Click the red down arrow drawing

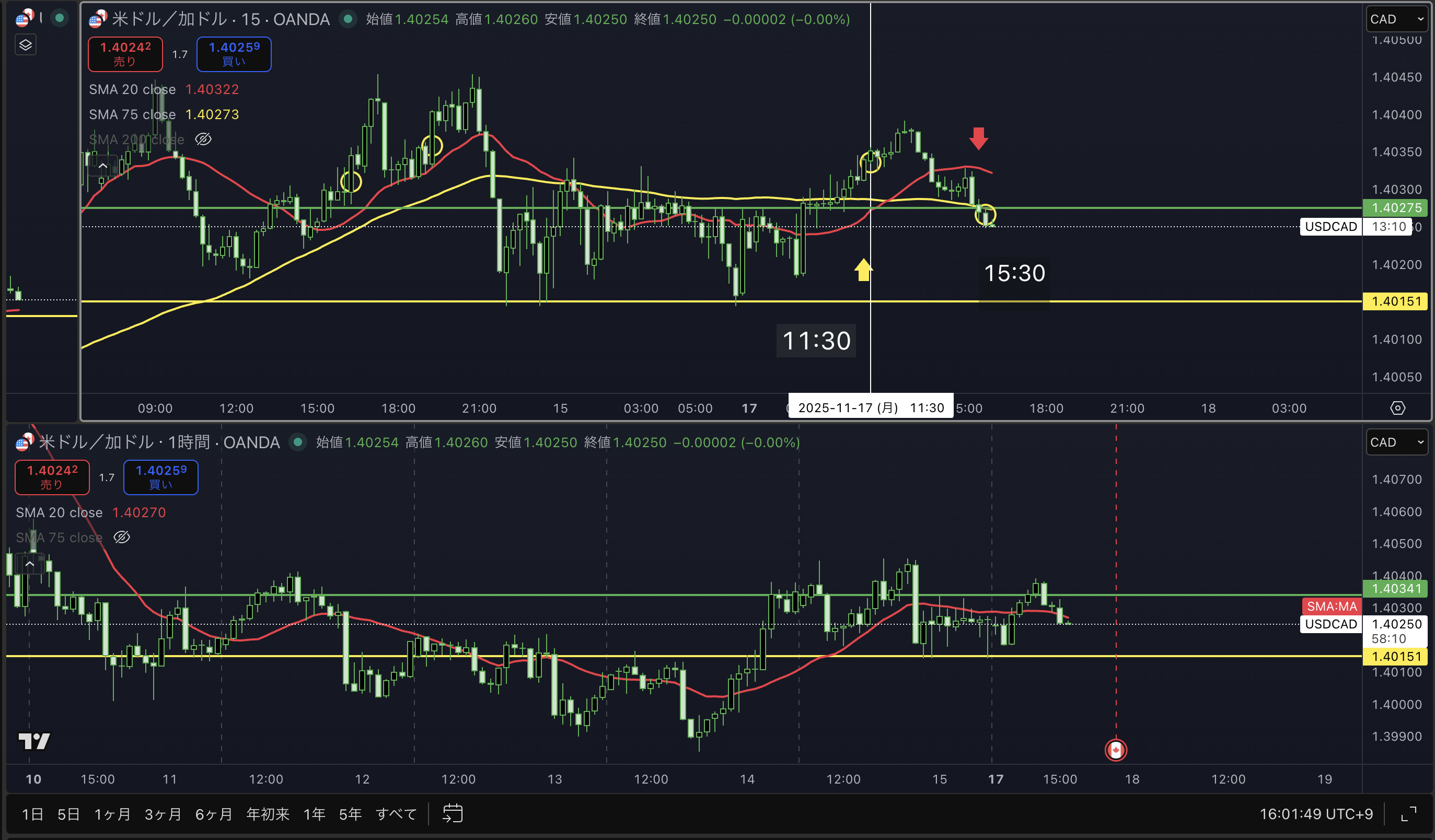tap(978, 138)
